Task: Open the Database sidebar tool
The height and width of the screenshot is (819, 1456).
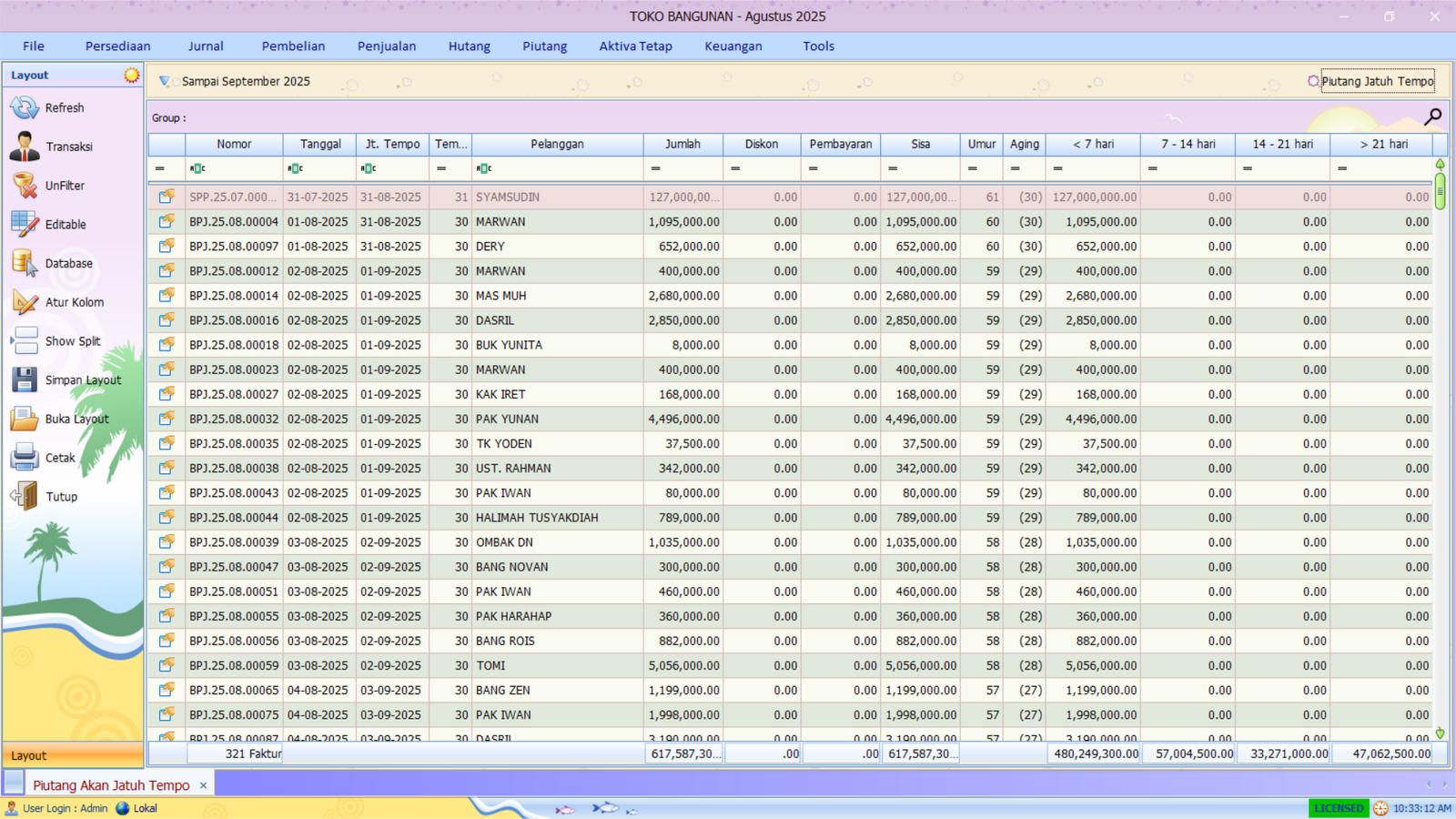Action: [x=24, y=263]
